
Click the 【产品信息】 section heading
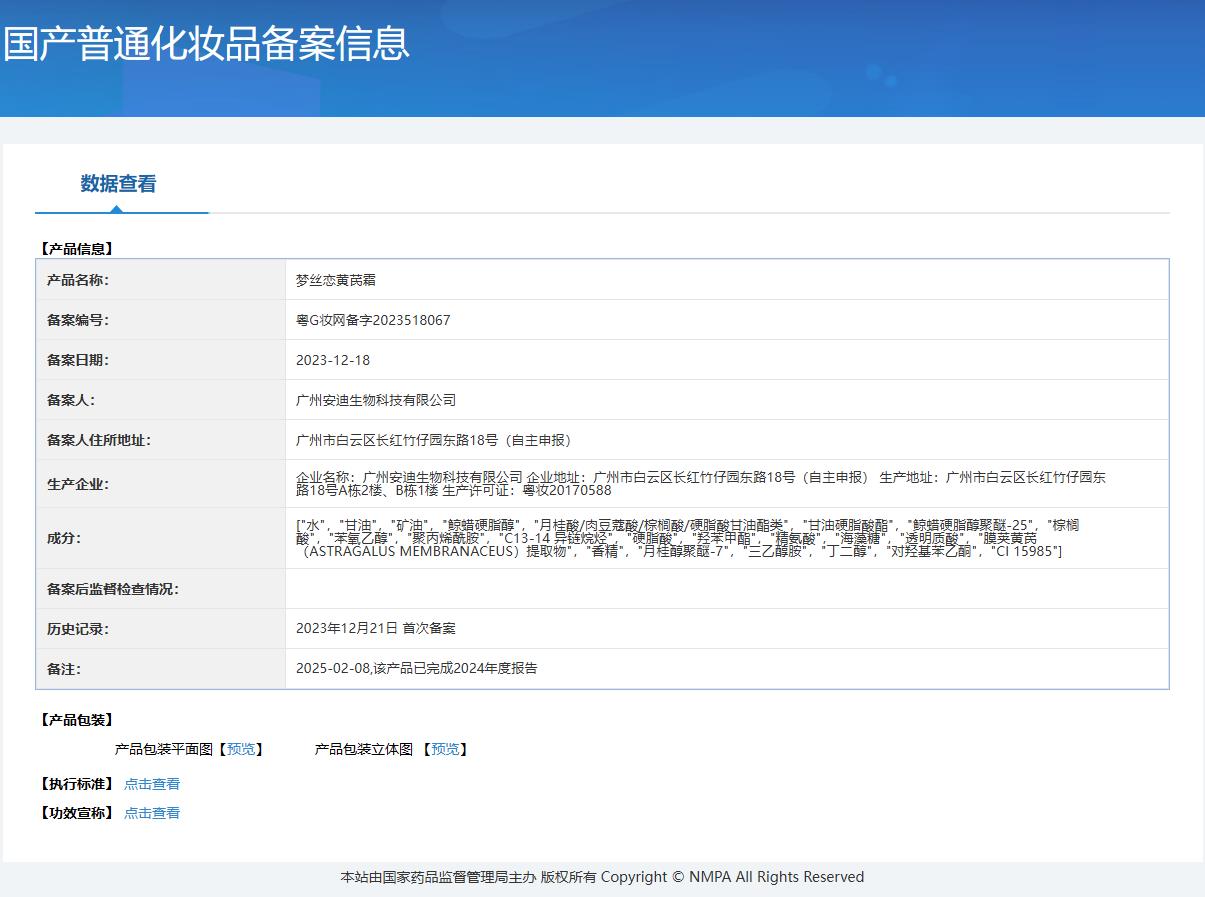77,249
